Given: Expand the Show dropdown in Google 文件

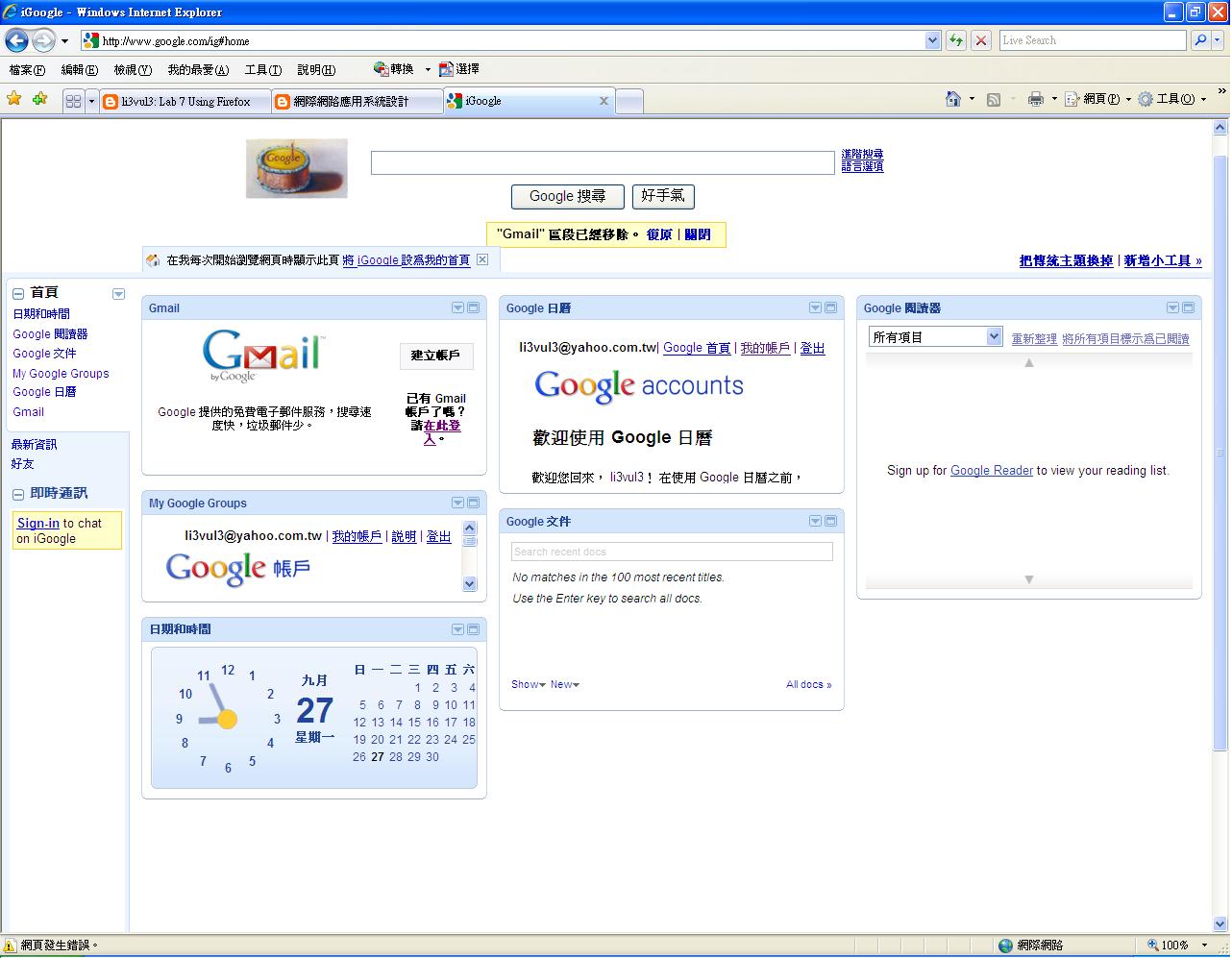Looking at the screenshot, I should [529, 684].
